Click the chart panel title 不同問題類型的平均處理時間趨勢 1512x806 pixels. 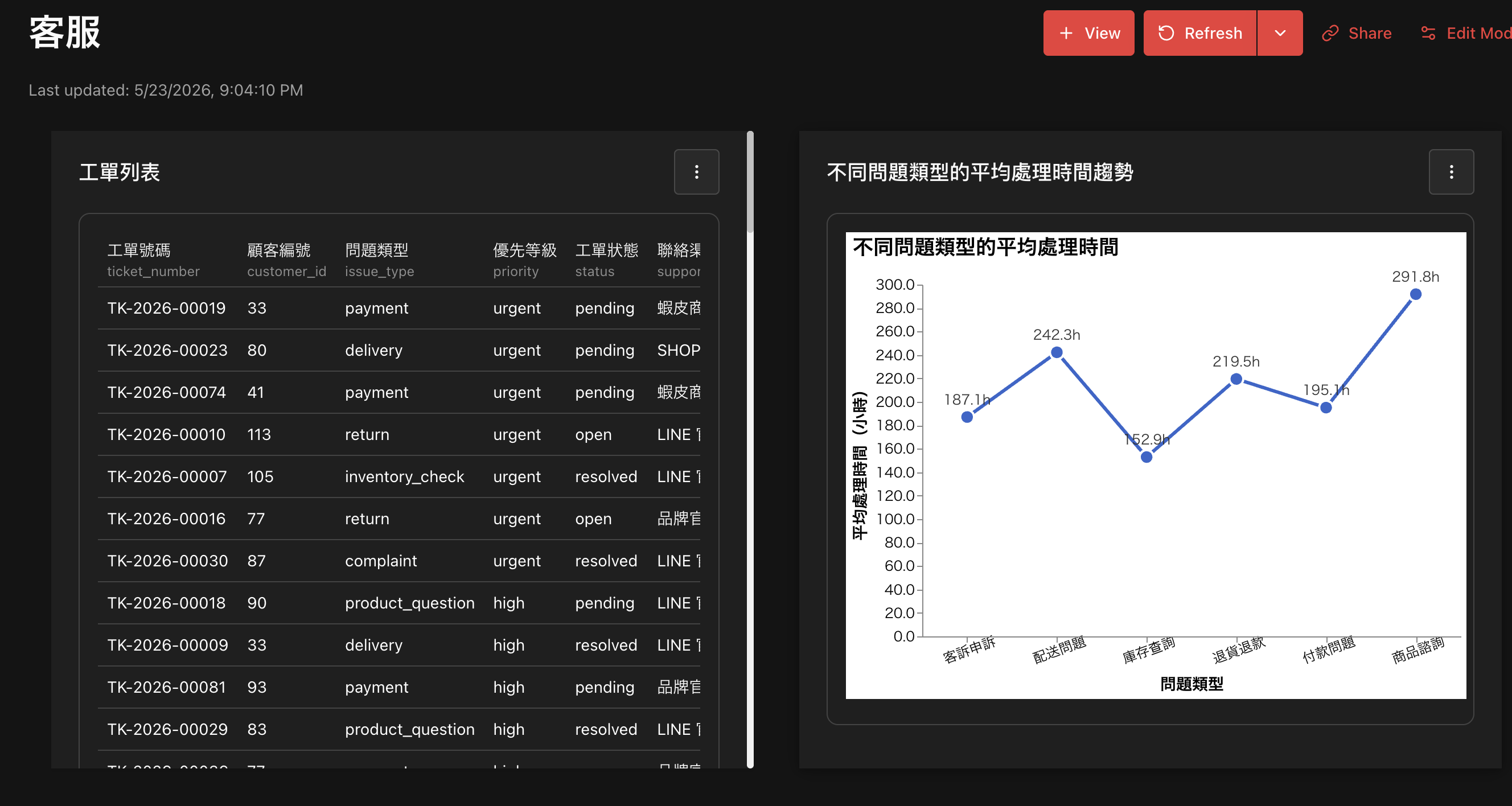[x=980, y=172]
